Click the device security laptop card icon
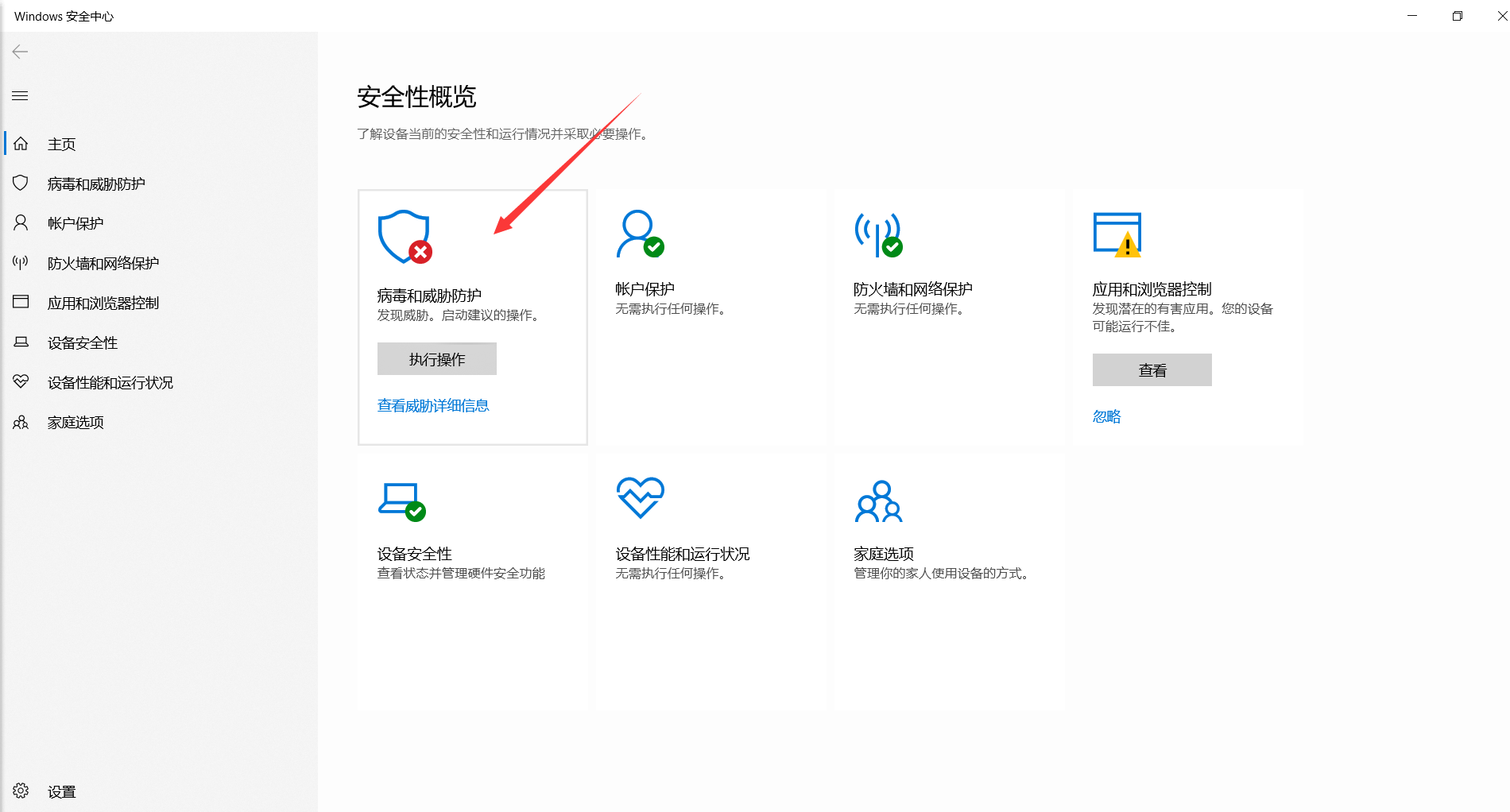Viewport: 1510px width, 812px height. (402, 502)
